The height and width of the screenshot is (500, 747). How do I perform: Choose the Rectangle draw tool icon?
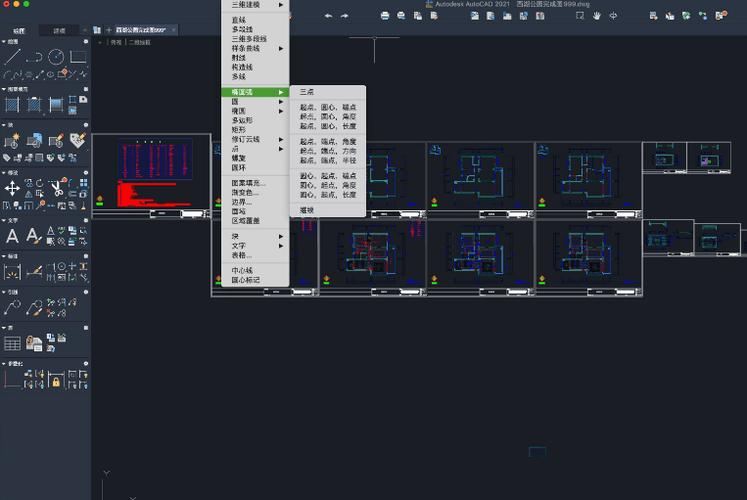click(x=78, y=57)
